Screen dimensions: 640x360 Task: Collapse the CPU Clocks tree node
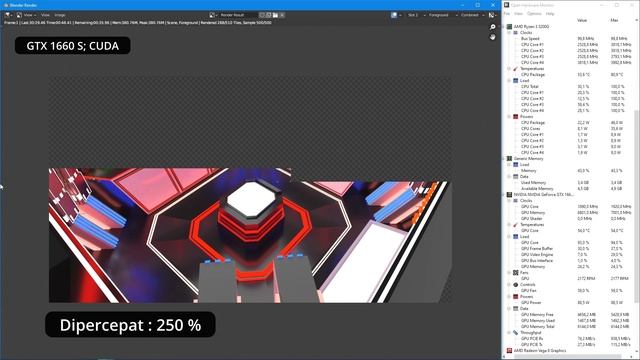(509, 33)
